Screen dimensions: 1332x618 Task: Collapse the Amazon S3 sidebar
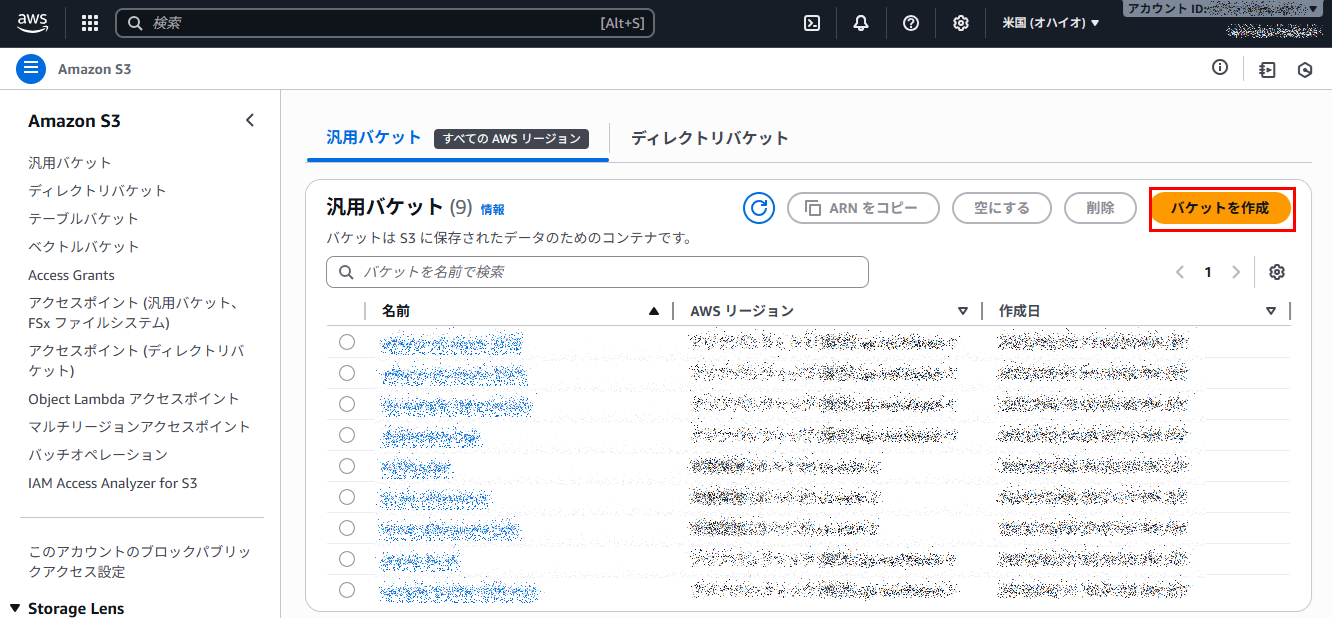(x=250, y=120)
